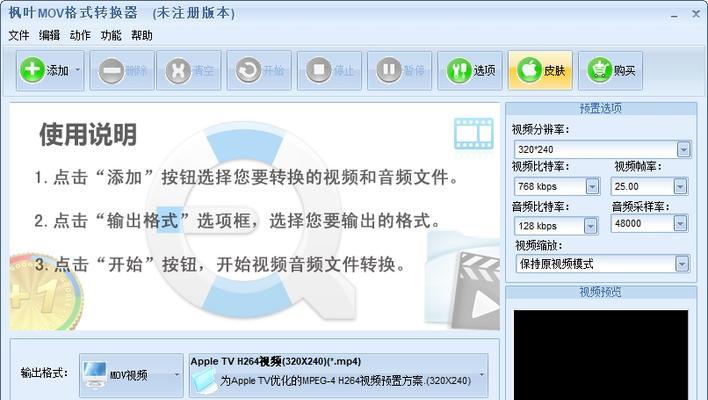Click the Buy (购买) shopping cart icon
The height and width of the screenshot is (400, 708).
coord(600,70)
